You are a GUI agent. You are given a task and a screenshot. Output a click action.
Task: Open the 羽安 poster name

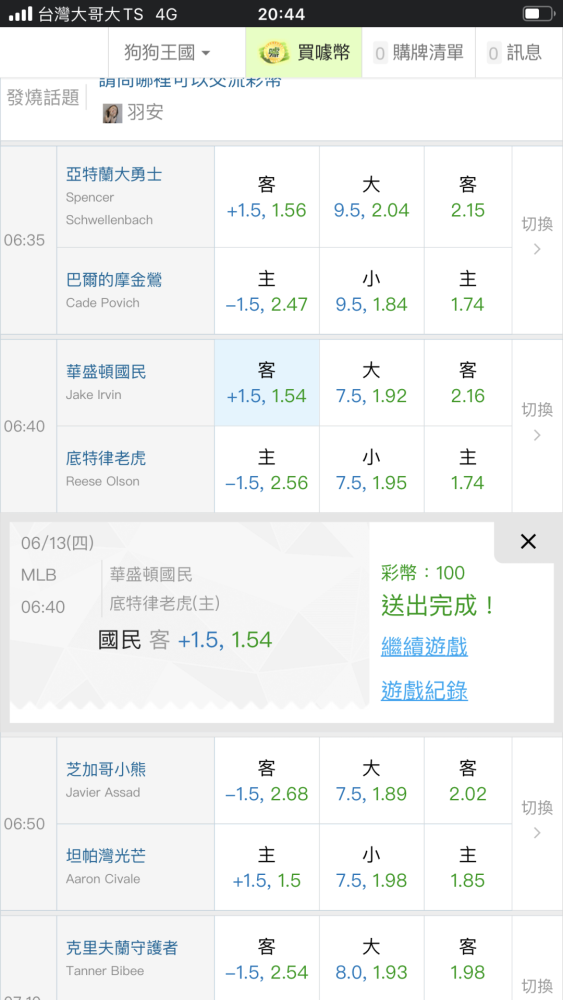click(x=145, y=113)
